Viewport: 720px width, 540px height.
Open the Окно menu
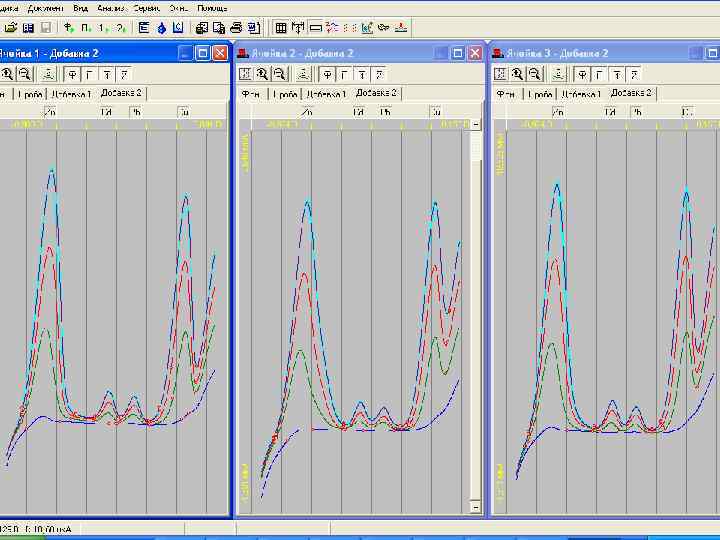[x=179, y=8]
